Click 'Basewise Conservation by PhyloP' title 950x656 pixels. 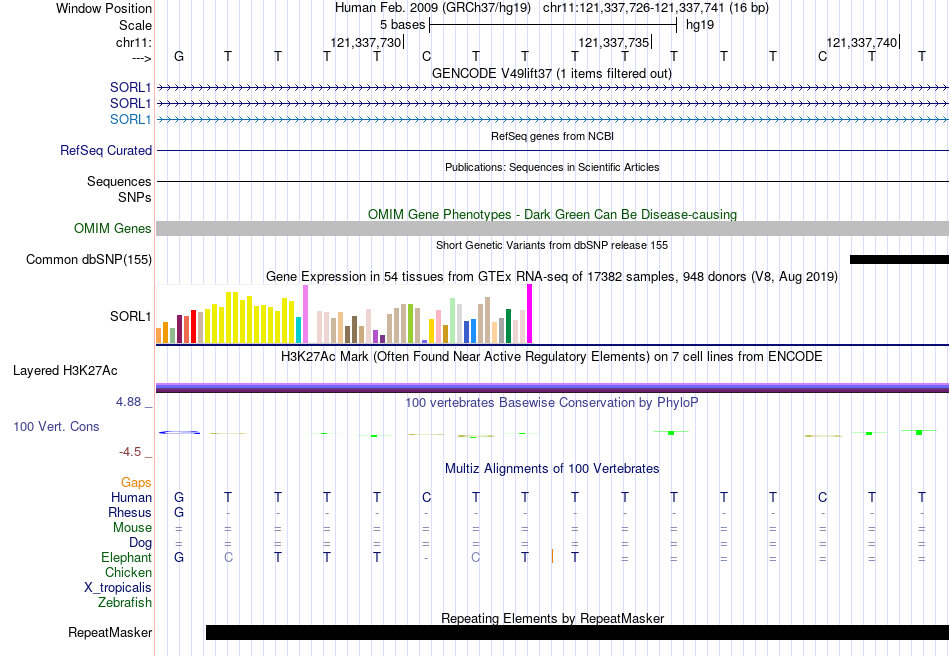552,403
